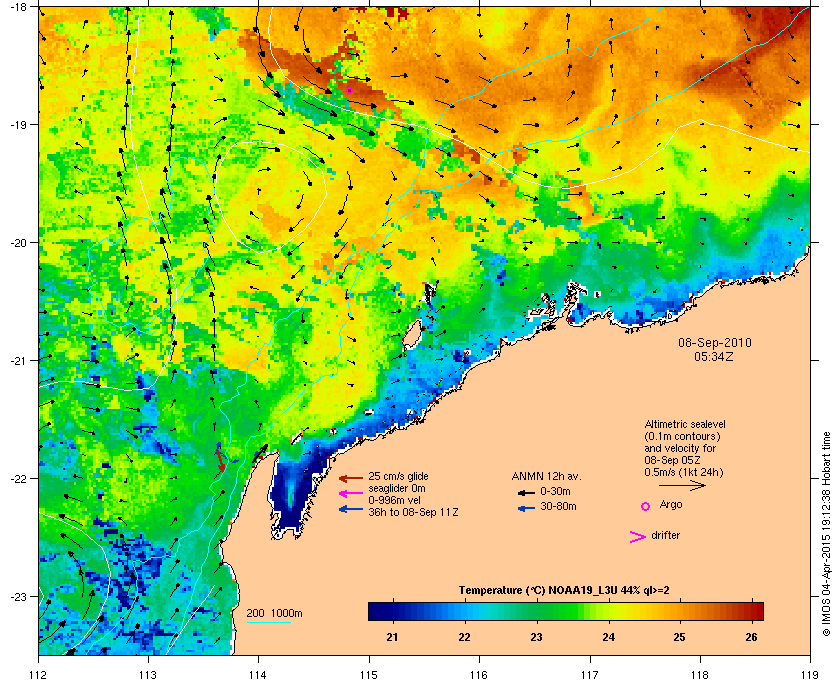Click the colorbar tick label '26'
This screenshot has width=840, height=680.
pos(751,637)
